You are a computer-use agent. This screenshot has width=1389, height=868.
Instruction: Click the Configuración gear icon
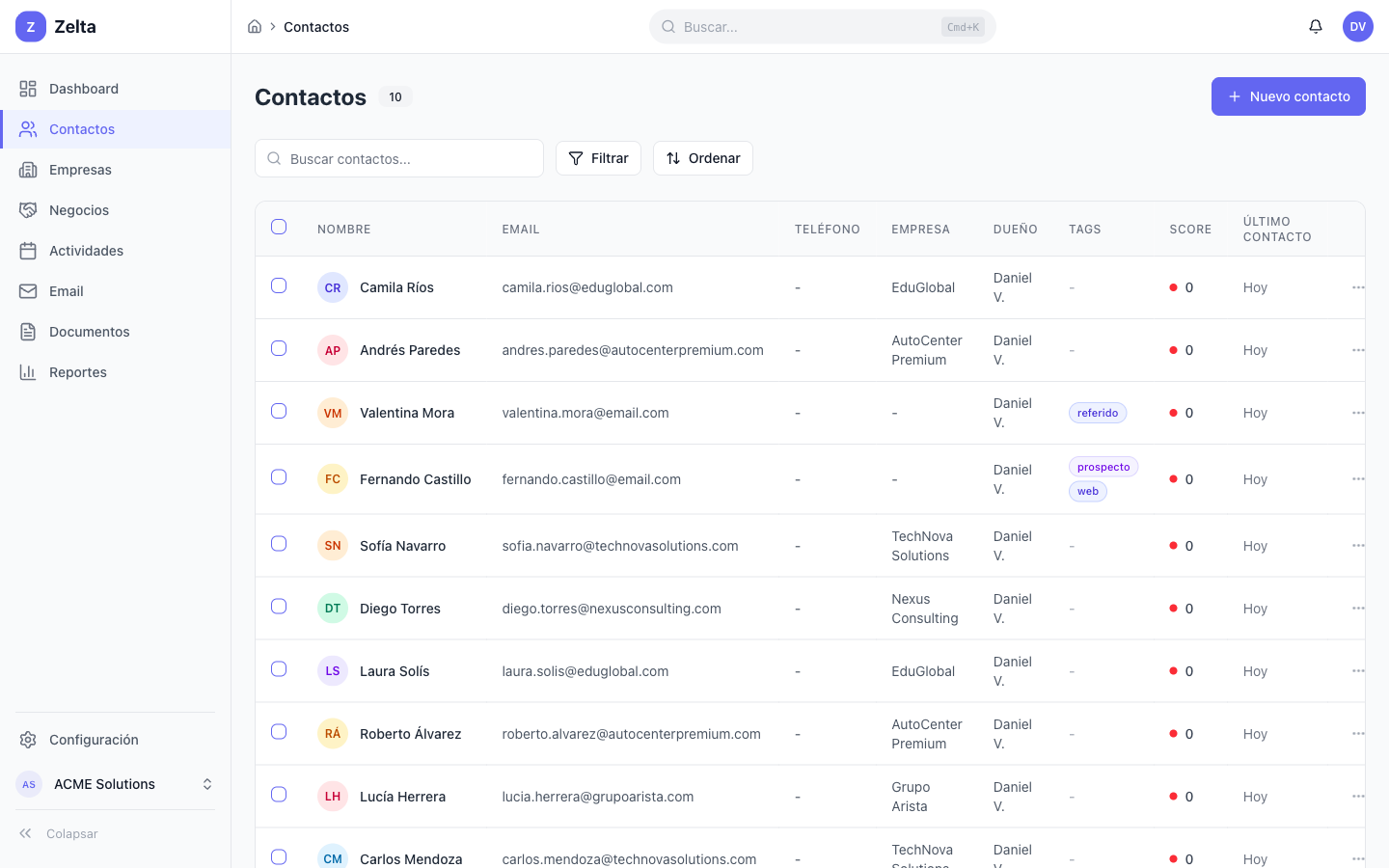28,740
